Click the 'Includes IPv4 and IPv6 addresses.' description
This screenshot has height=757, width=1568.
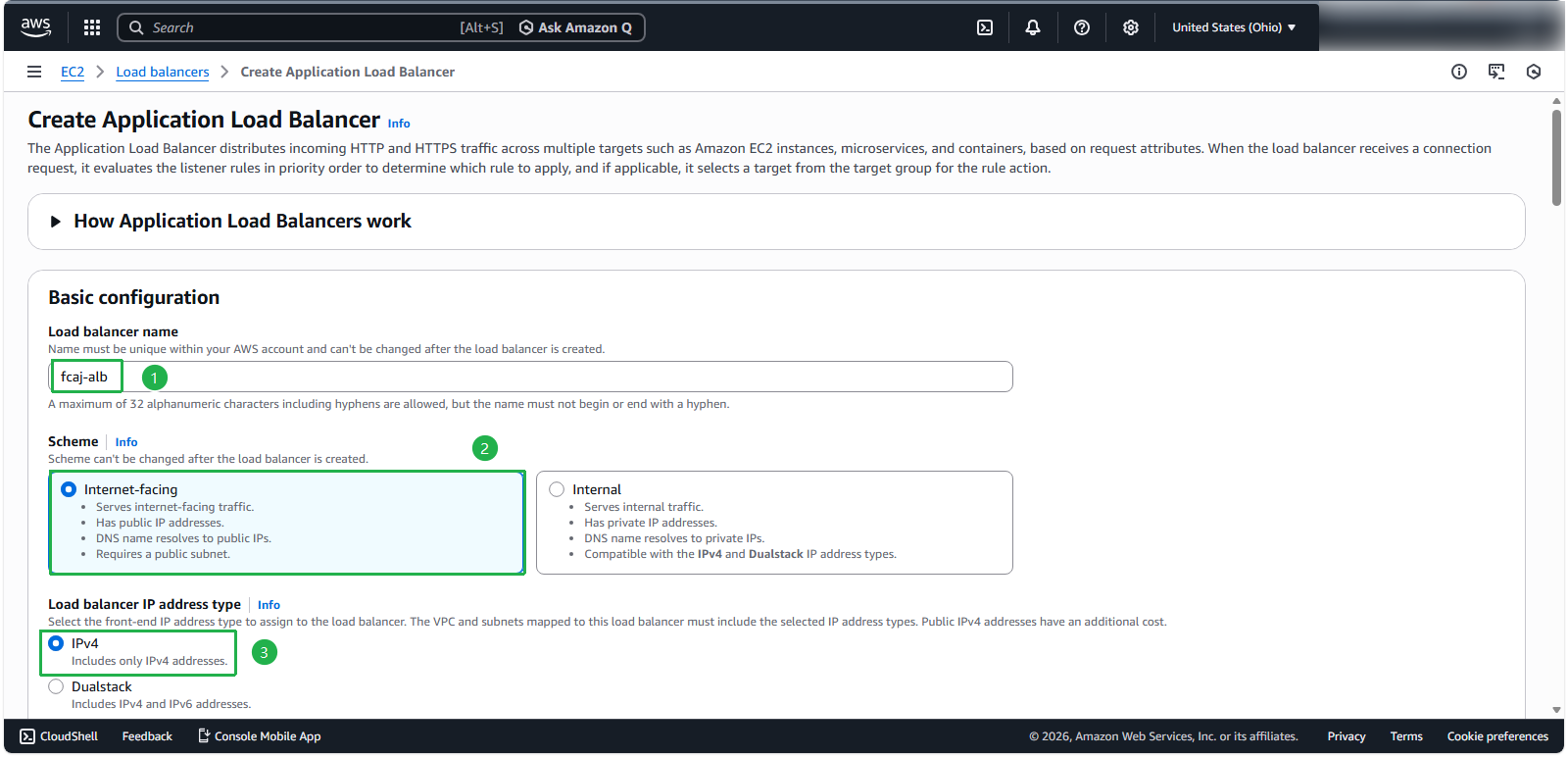(x=161, y=704)
